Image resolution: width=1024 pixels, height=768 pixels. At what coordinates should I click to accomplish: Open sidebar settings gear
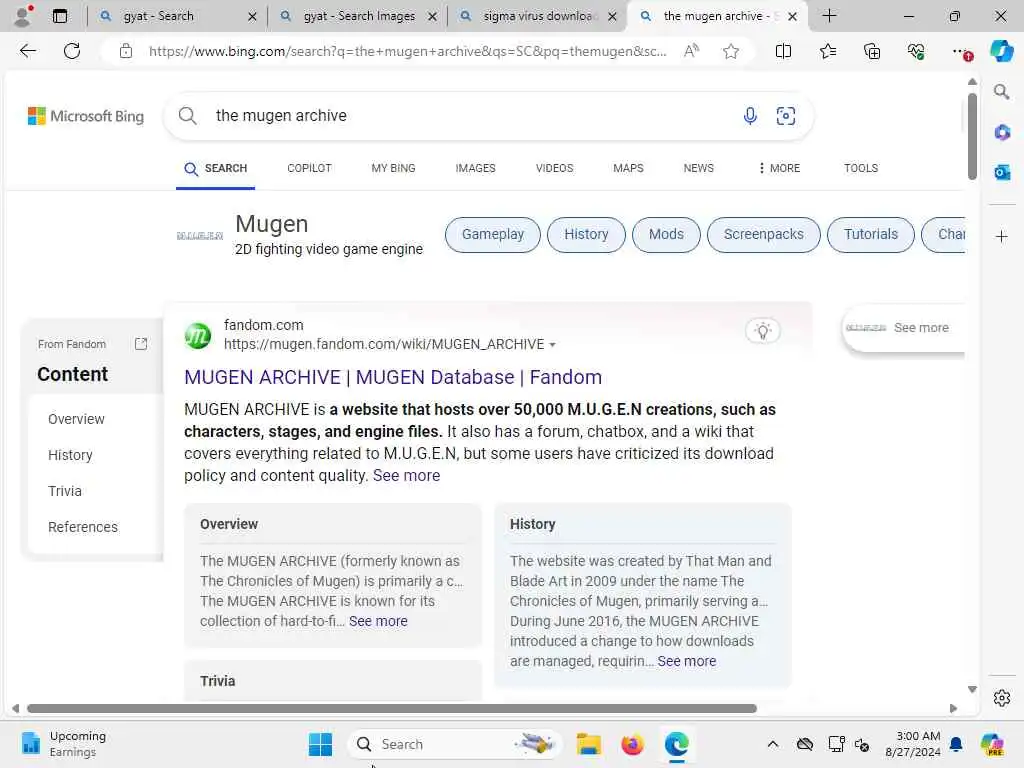point(1001,698)
